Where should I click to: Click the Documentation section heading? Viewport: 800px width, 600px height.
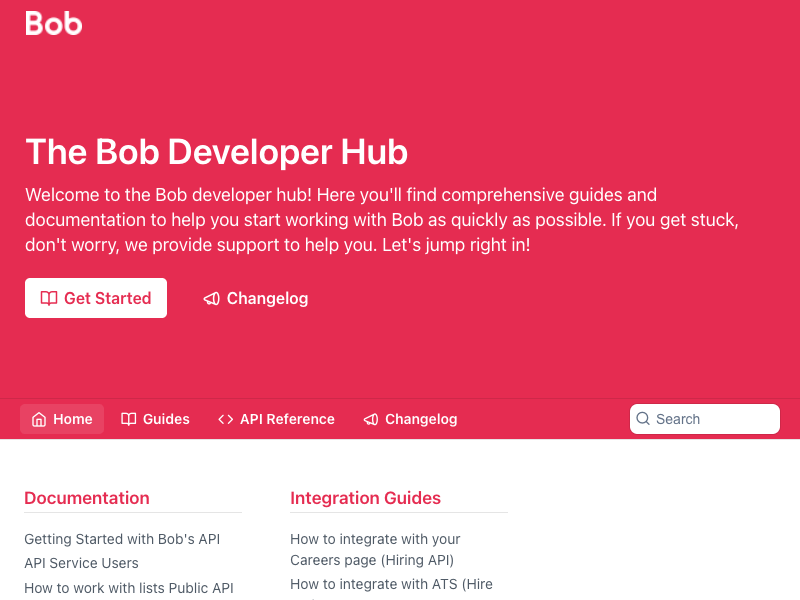click(x=87, y=498)
